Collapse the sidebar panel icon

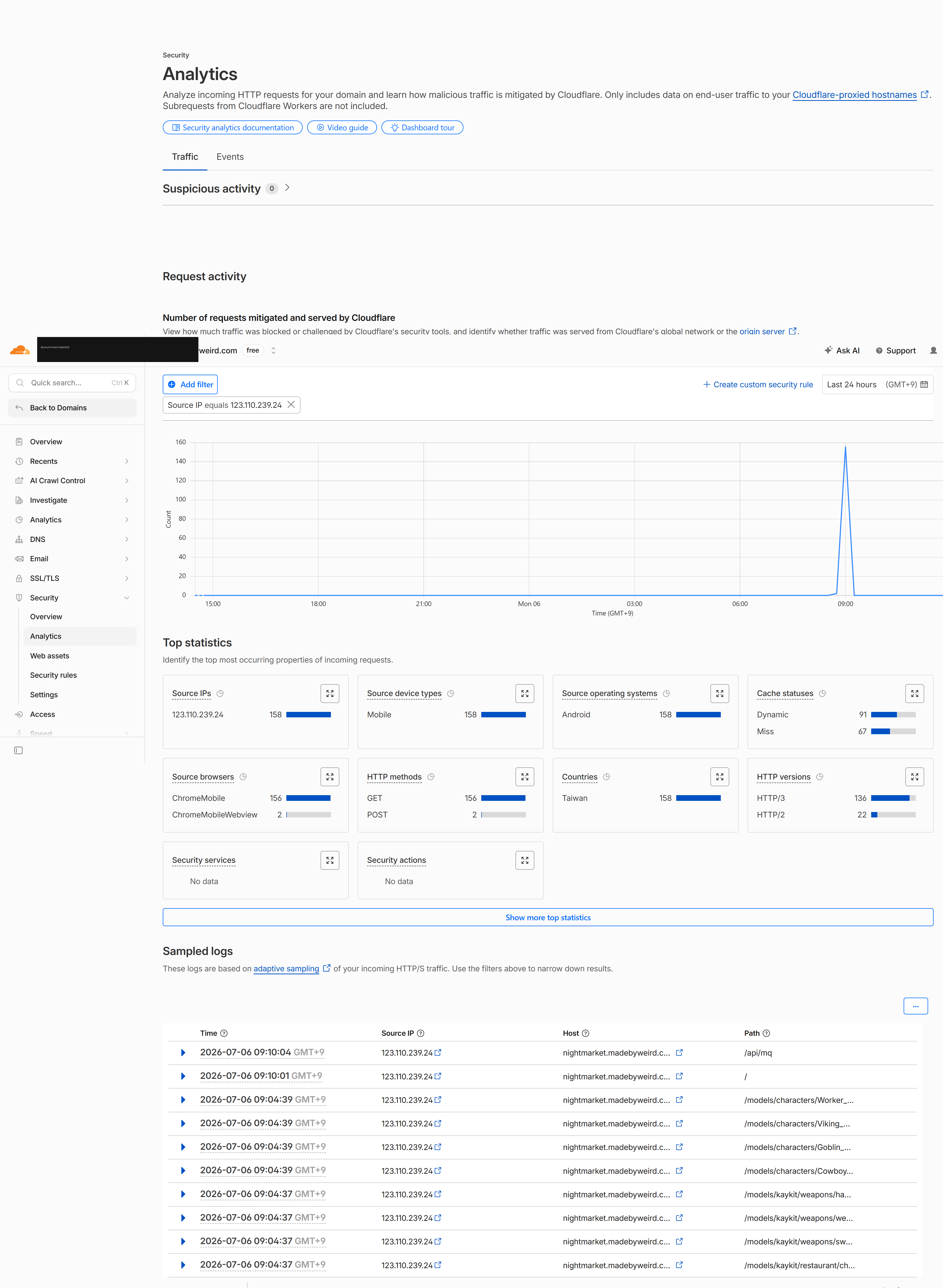pos(18,750)
